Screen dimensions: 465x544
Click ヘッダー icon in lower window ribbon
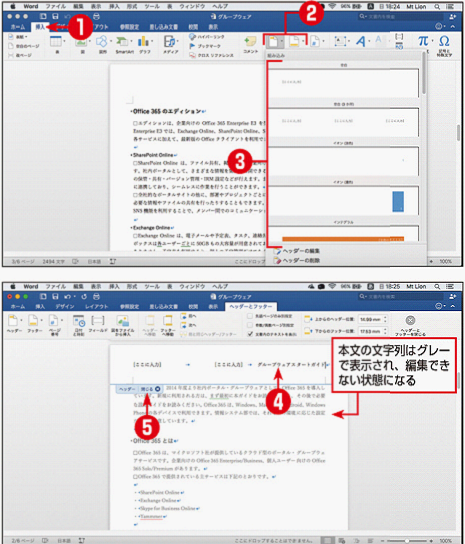13,321
